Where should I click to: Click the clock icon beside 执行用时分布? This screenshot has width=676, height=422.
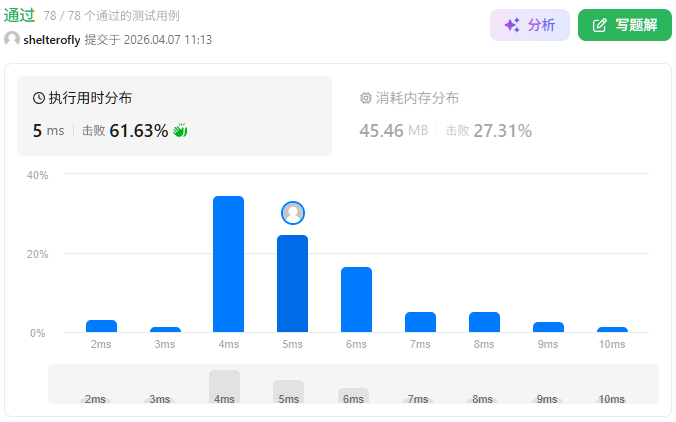[x=39, y=98]
